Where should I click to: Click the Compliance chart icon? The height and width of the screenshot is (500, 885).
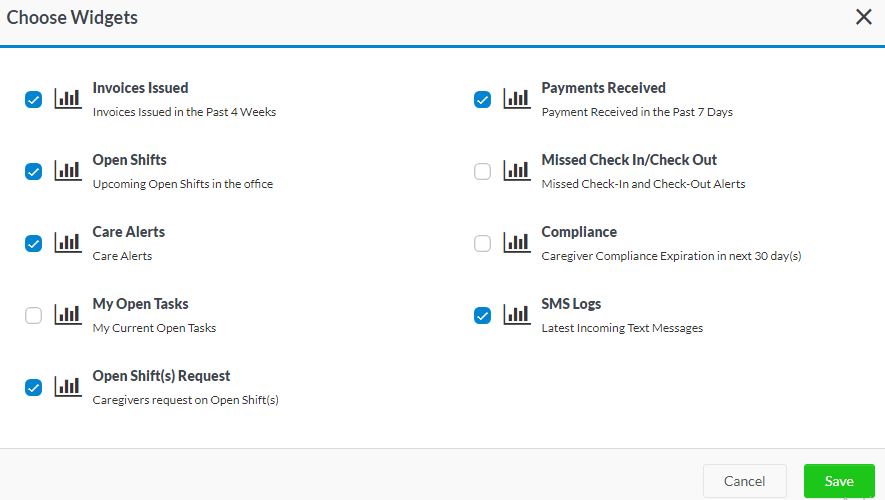[x=517, y=242]
